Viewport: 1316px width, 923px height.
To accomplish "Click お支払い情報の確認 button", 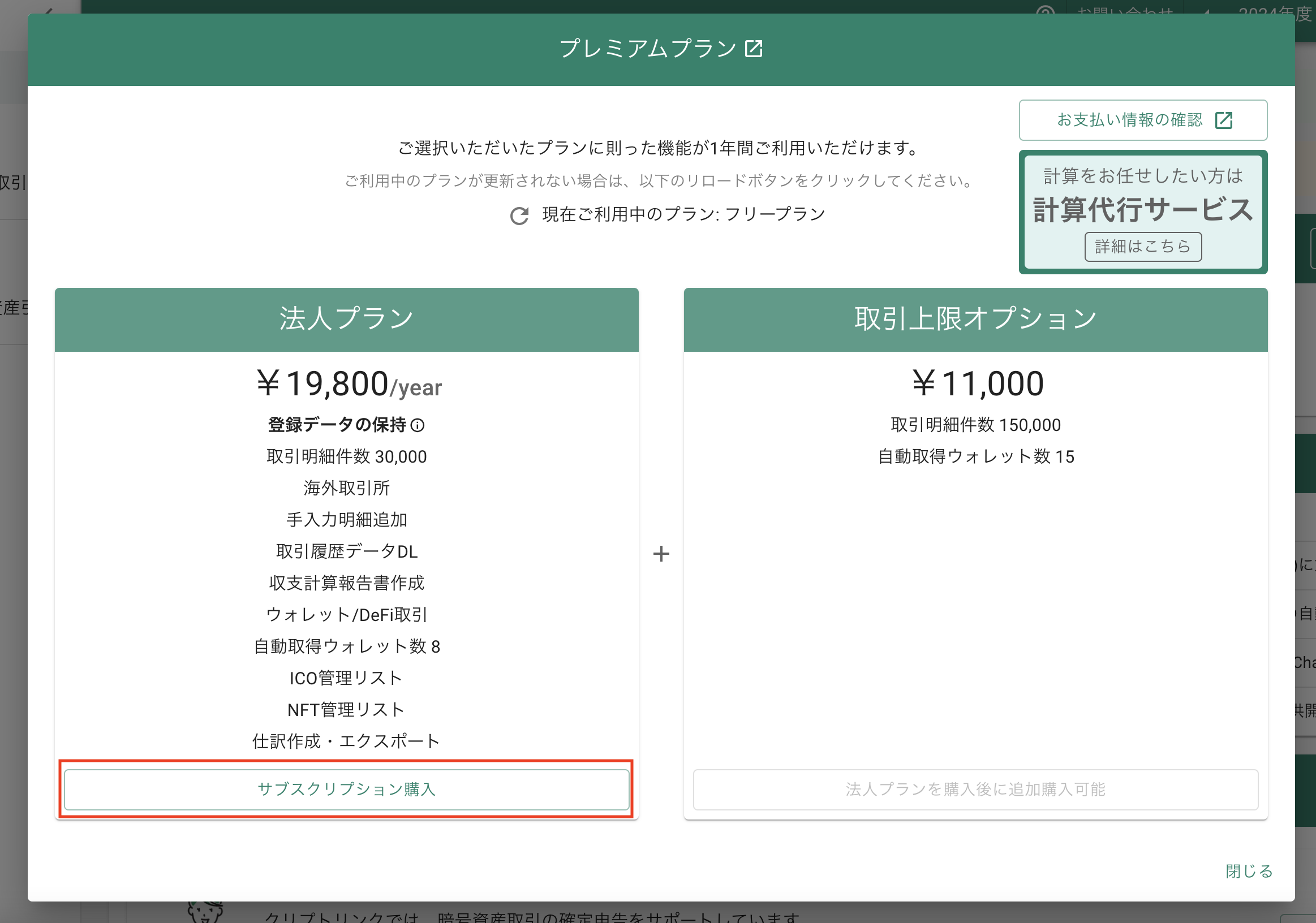I will pos(1142,120).
